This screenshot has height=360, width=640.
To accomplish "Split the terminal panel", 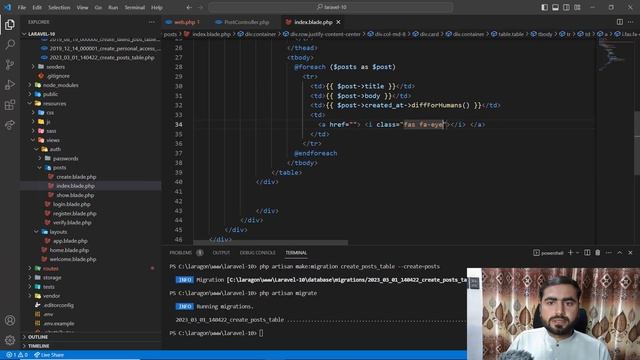I will [x=587, y=253].
